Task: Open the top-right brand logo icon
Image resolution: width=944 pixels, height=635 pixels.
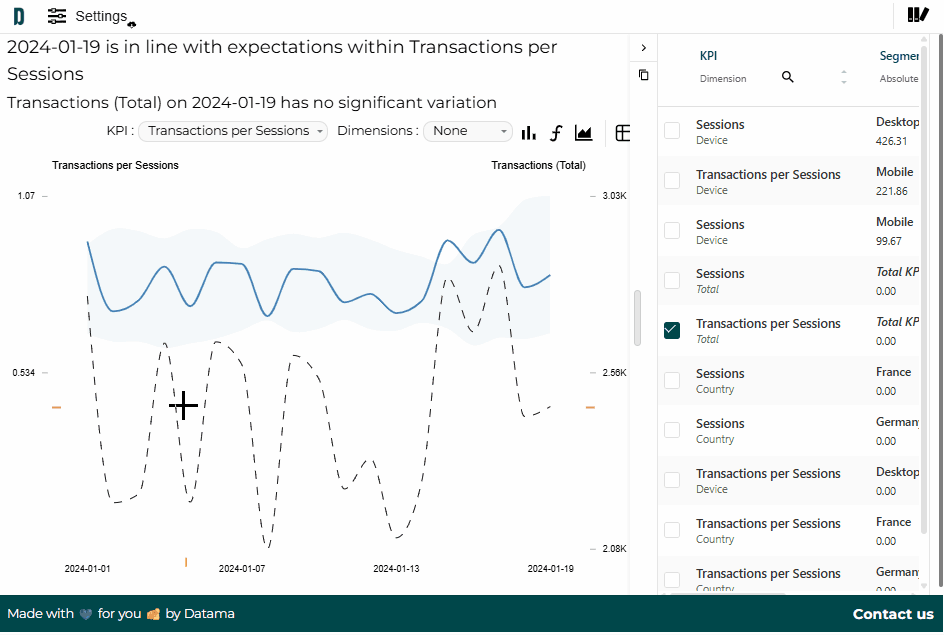Action: 918,14
